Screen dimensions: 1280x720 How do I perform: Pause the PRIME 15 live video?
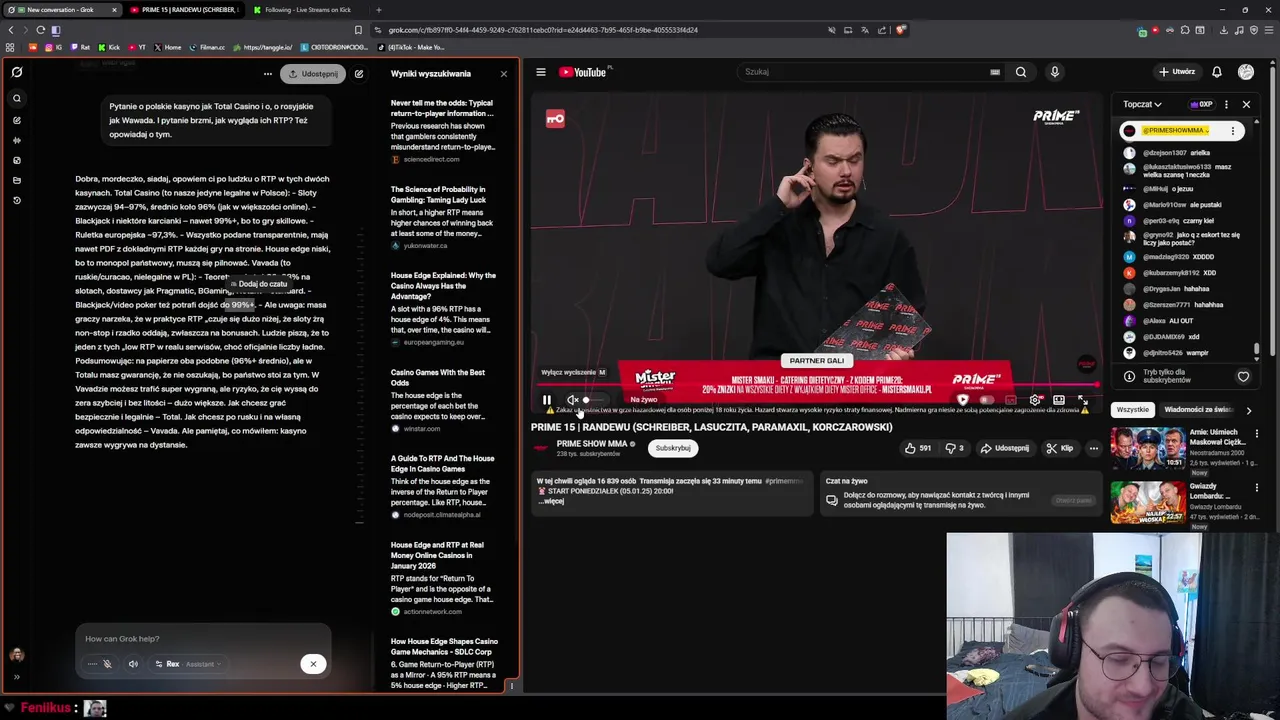(x=547, y=400)
